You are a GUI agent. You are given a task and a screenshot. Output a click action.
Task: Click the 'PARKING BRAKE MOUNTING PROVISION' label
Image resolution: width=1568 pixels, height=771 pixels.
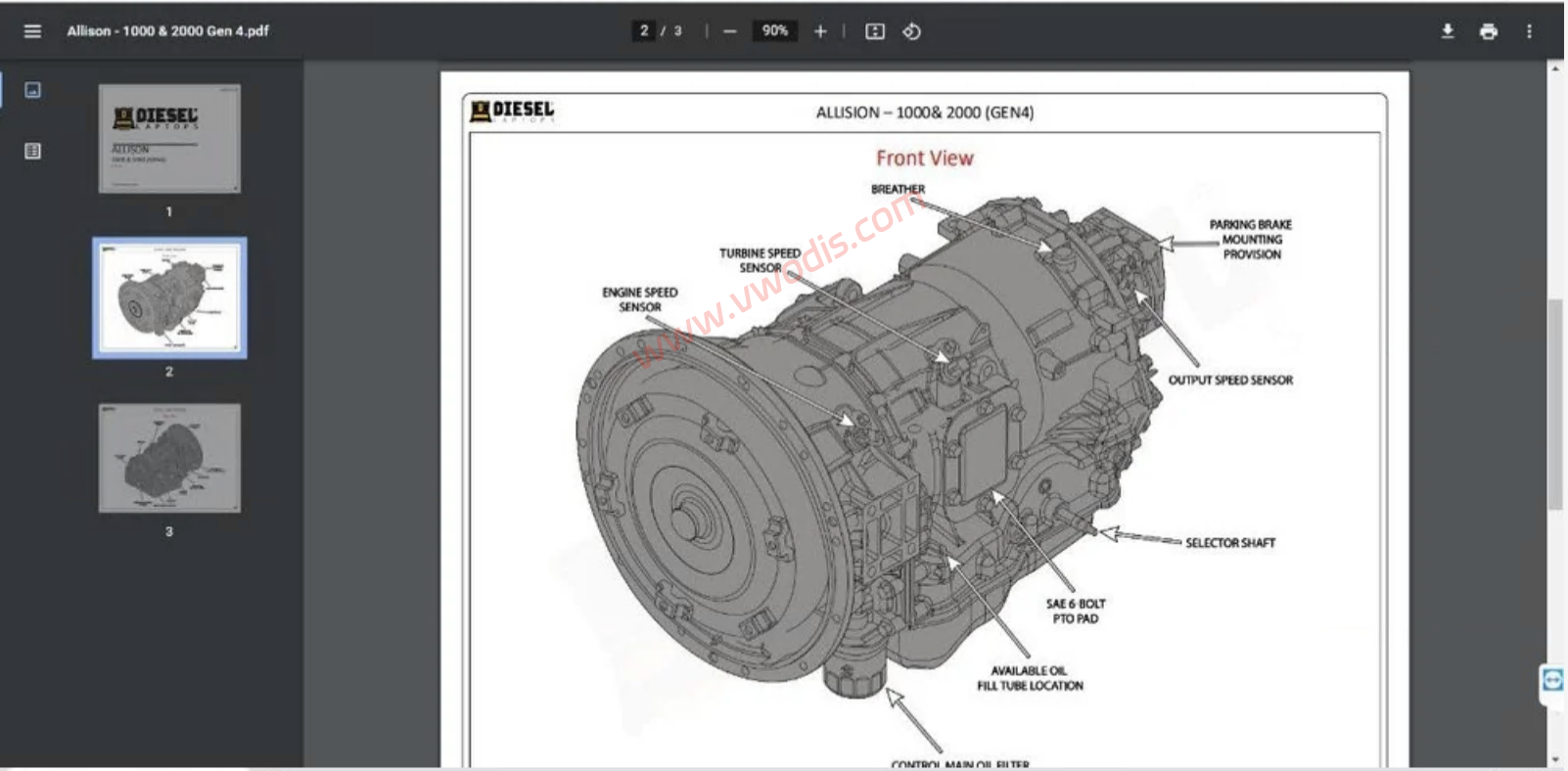[1251, 239]
